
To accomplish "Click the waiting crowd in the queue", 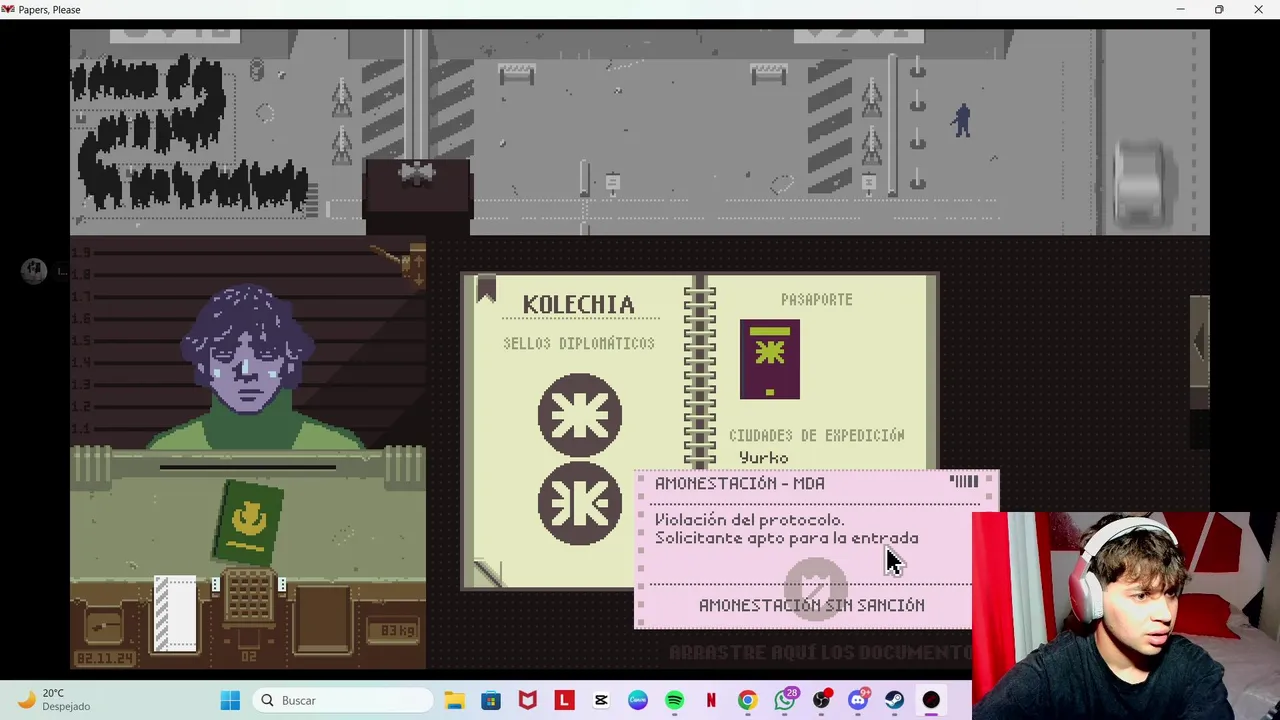I will (x=190, y=135).
